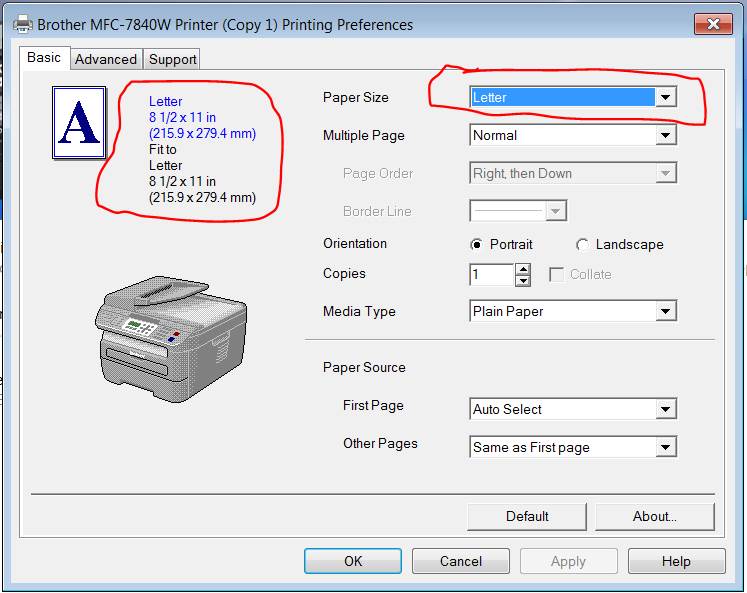Open the About... dialog
The width and height of the screenshot is (747, 593).
pyautogui.click(x=655, y=516)
